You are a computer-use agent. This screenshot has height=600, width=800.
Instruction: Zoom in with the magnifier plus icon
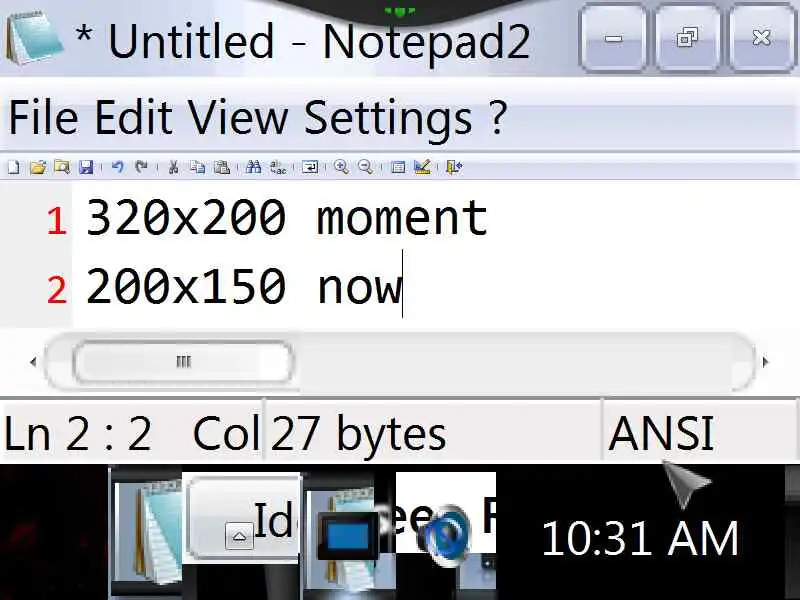341,167
